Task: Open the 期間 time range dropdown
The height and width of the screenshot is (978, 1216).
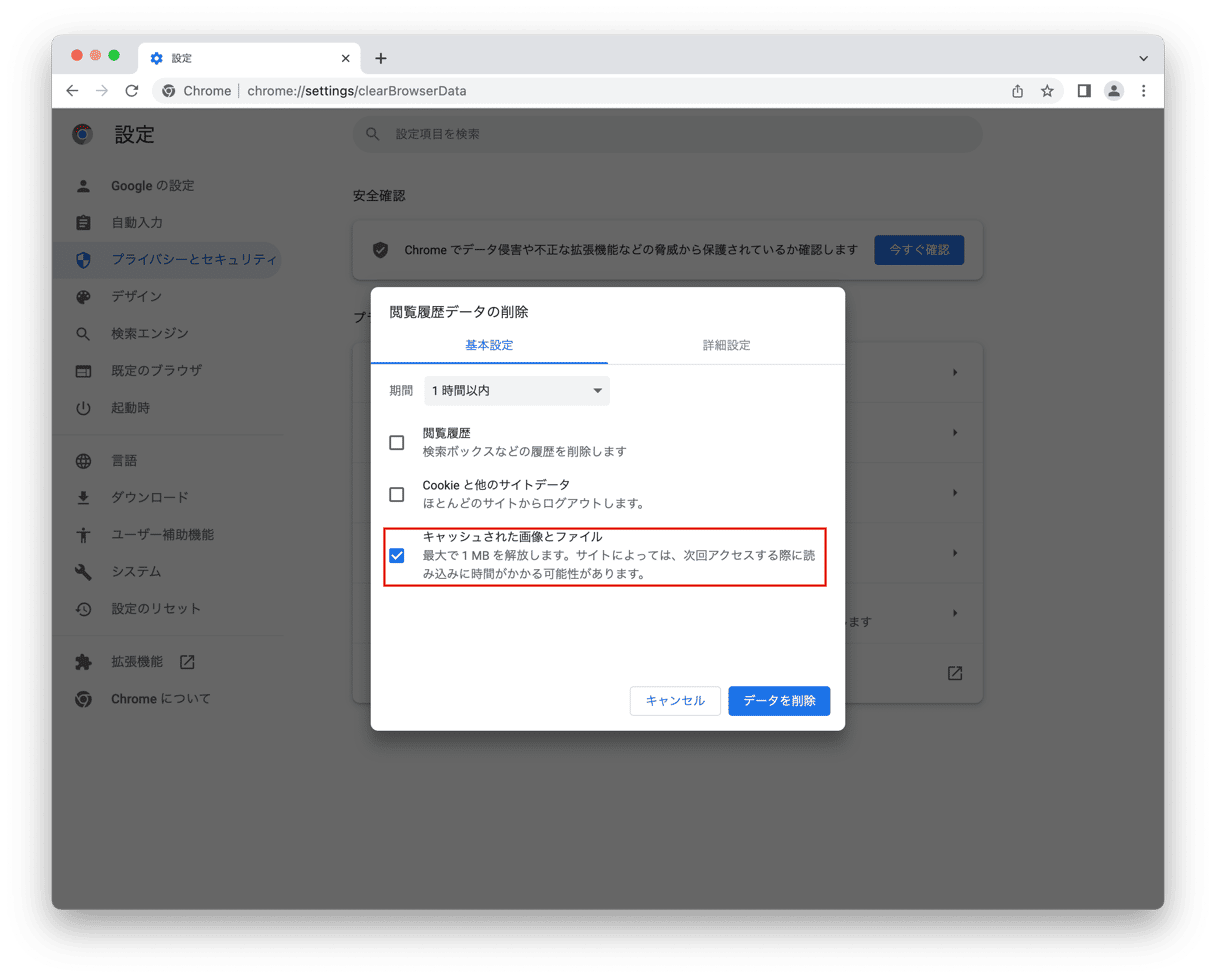Action: pos(516,390)
